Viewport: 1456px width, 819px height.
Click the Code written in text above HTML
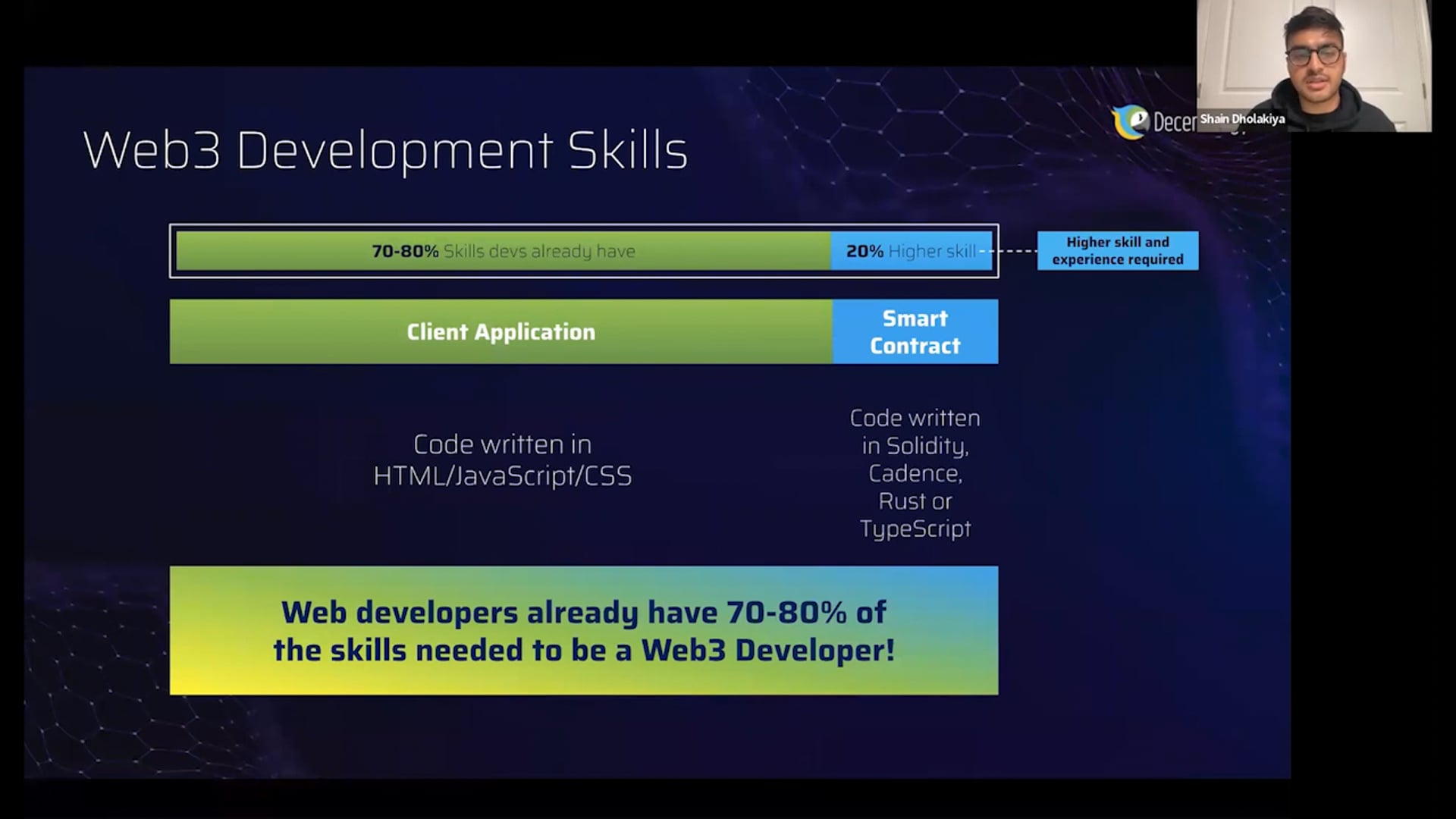(502, 444)
